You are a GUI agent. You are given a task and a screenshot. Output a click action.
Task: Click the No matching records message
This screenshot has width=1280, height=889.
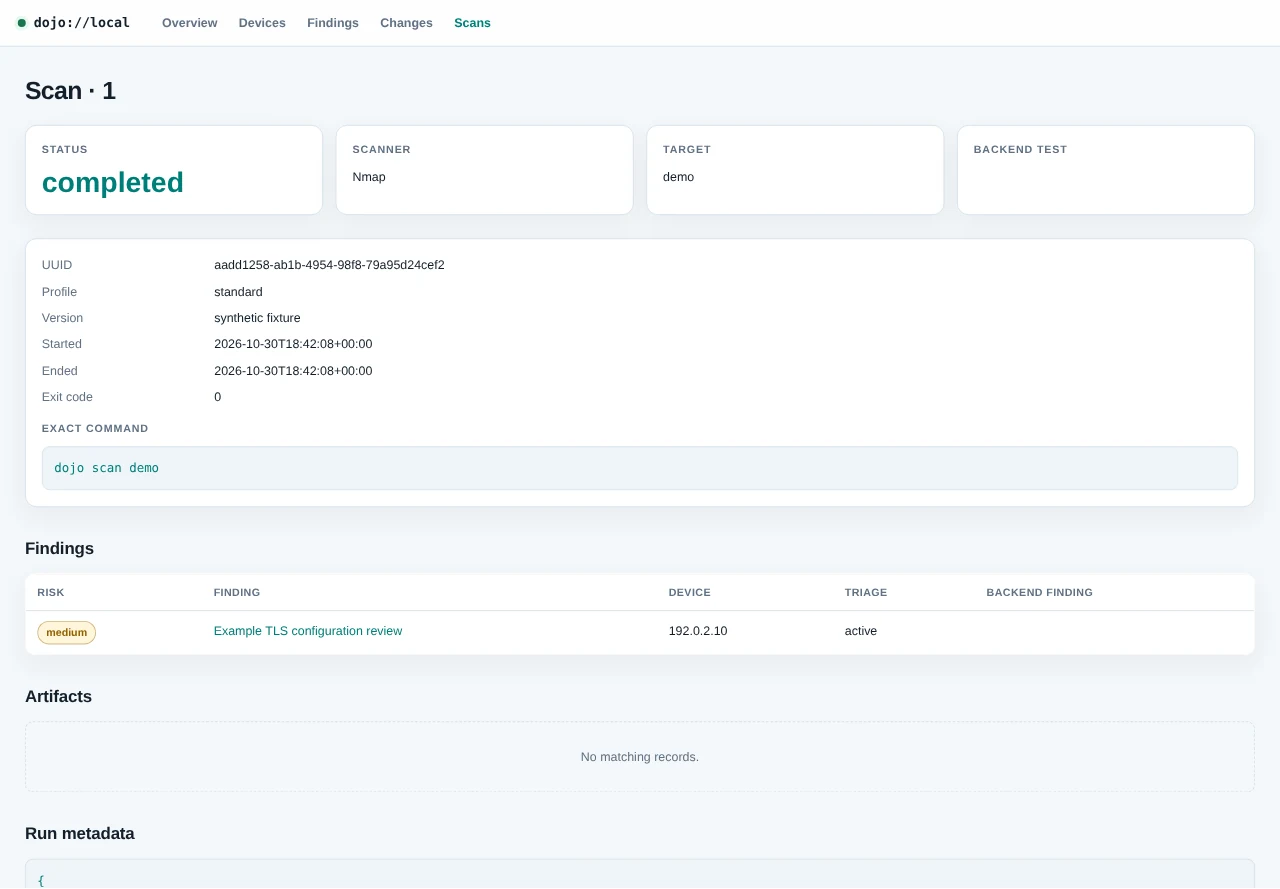pyautogui.click(x=640, y=757)
